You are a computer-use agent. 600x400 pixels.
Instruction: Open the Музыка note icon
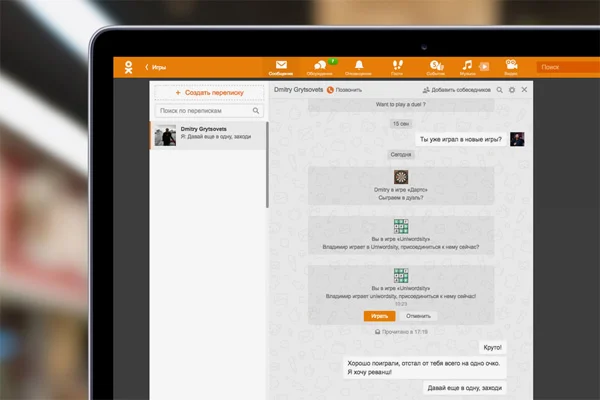[467, 67]
